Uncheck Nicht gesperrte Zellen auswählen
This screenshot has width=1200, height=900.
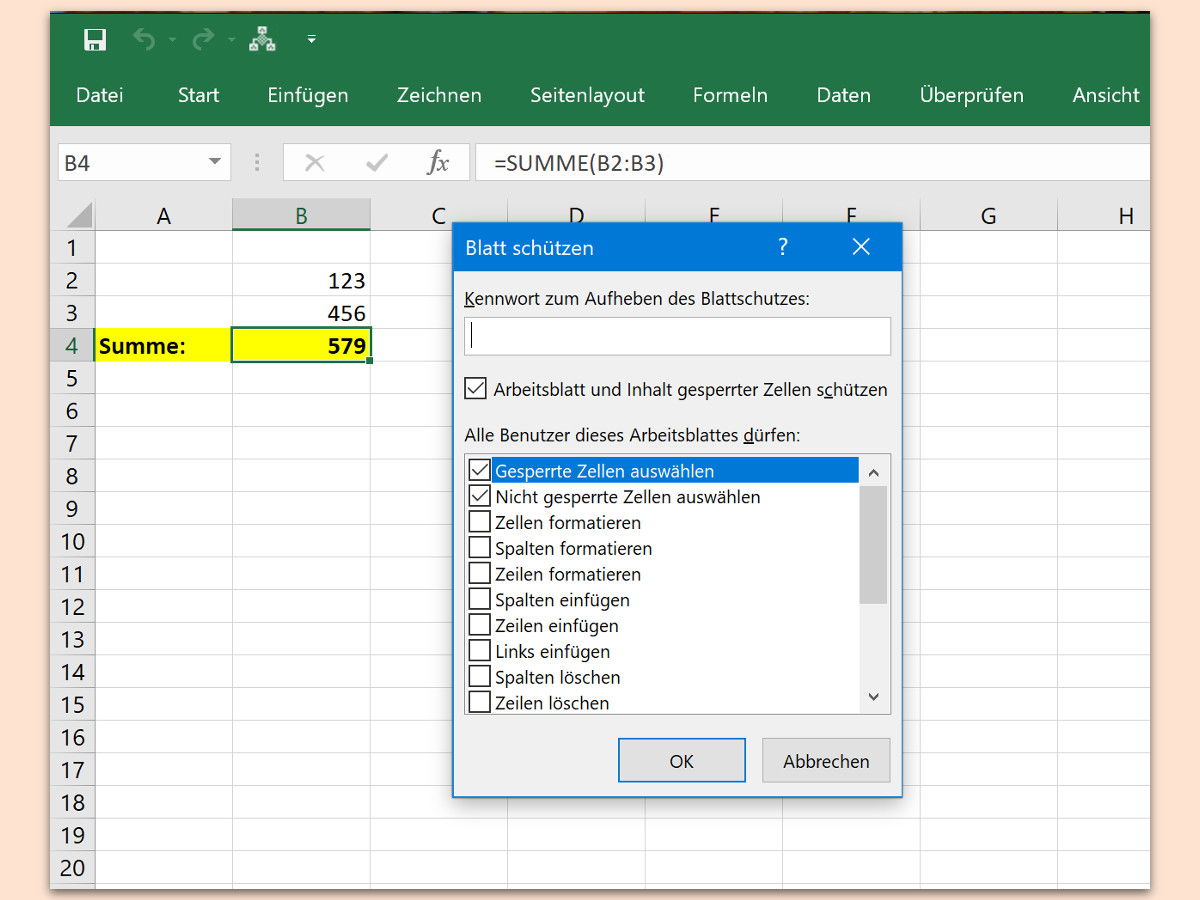click(479, 496)
